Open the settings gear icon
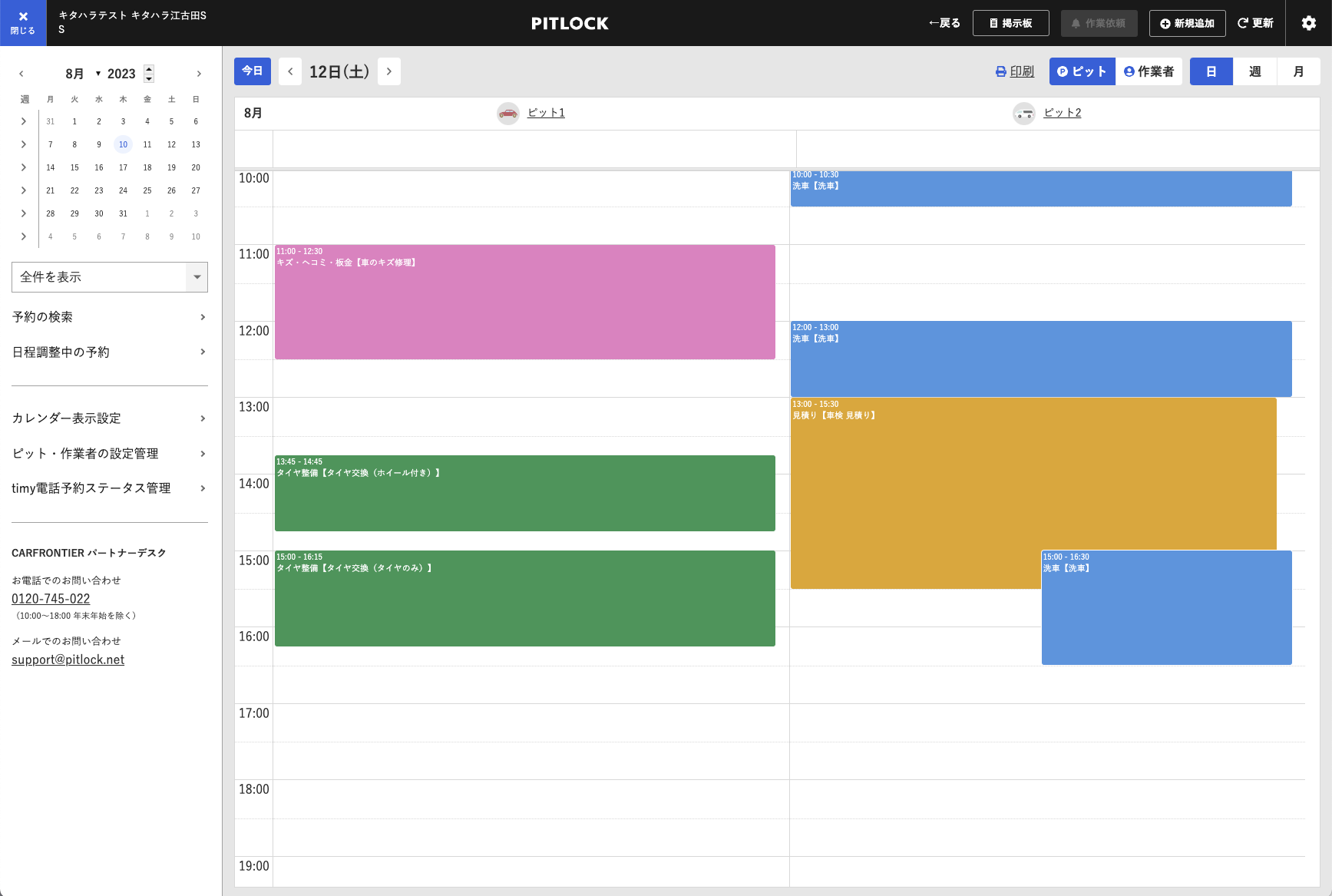The height and width of the screenshot is (896, 1332). 1309,23
